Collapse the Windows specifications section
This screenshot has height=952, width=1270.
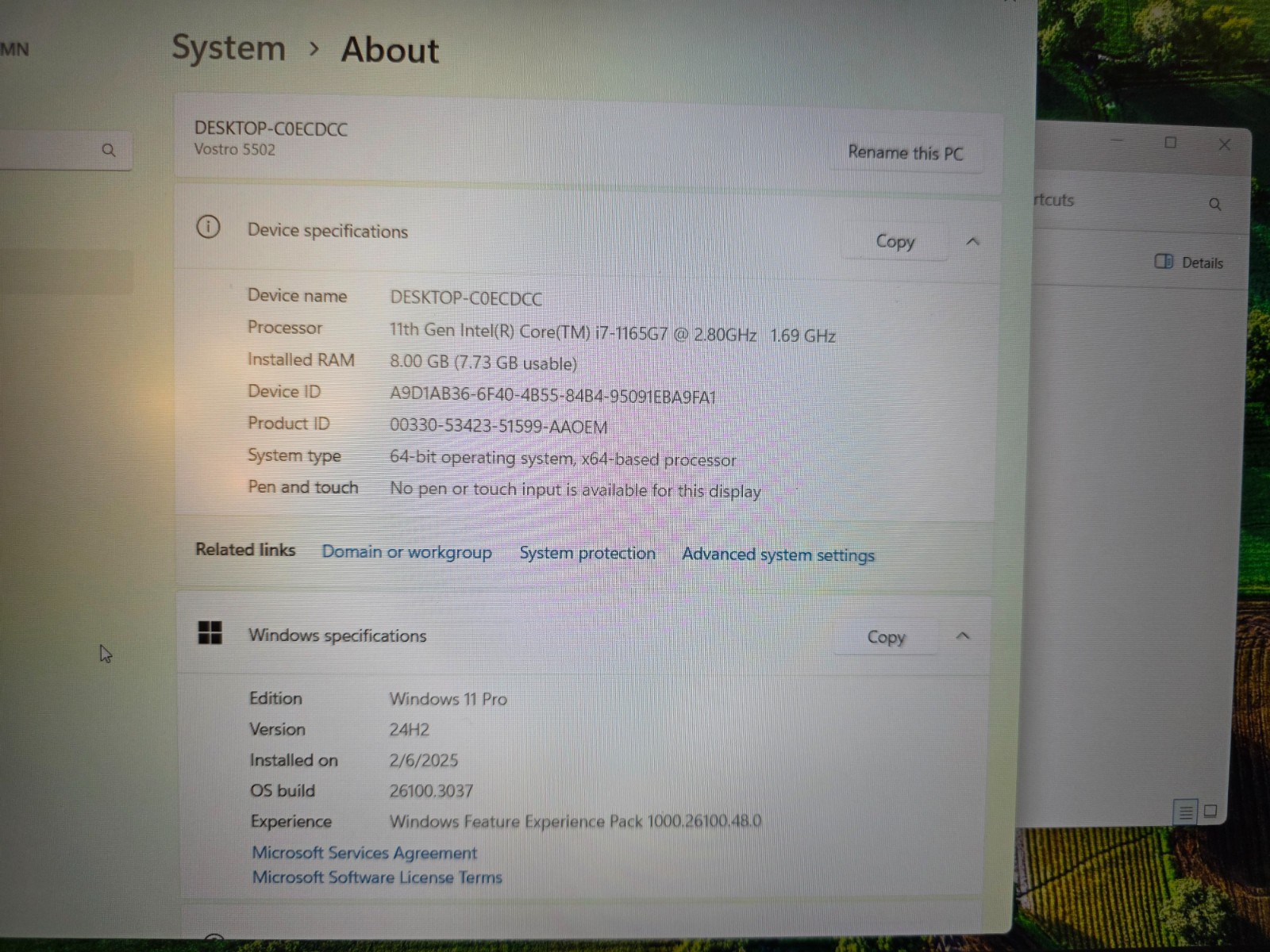tap(963, 635)
